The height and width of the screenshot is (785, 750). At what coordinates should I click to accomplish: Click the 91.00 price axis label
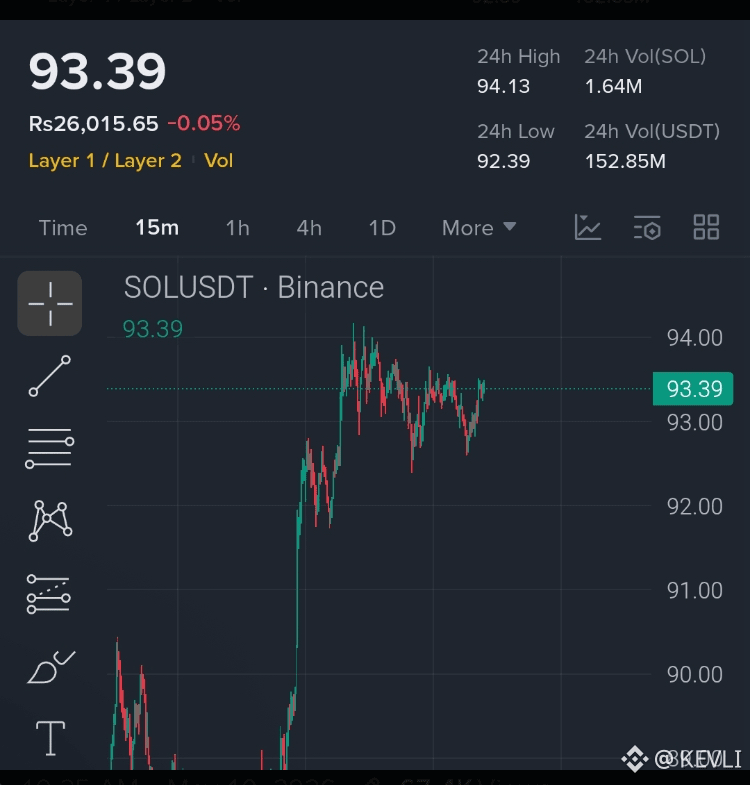pyautogui.click(x=694, y=591)
